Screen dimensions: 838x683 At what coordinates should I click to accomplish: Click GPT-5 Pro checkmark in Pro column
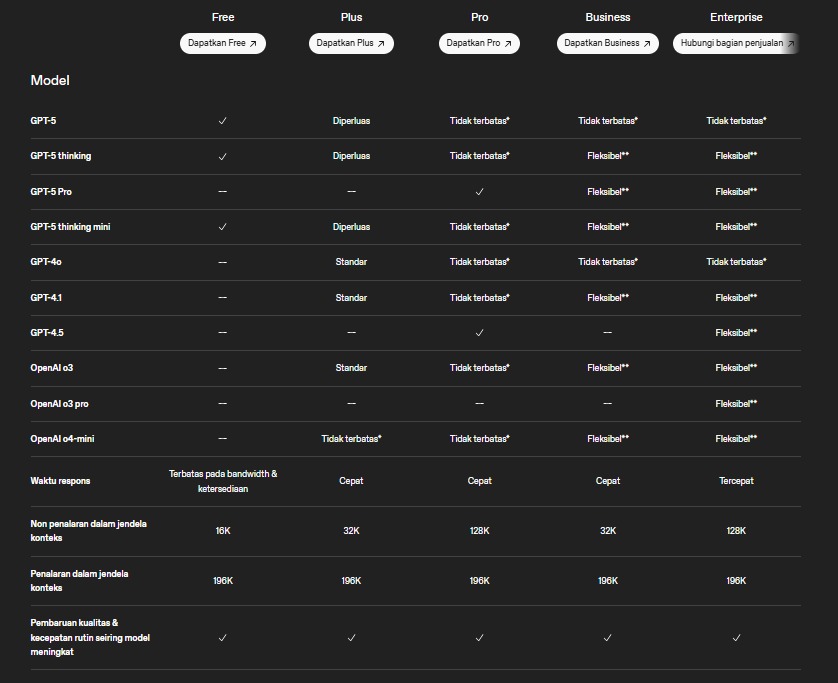pos(479,191)
